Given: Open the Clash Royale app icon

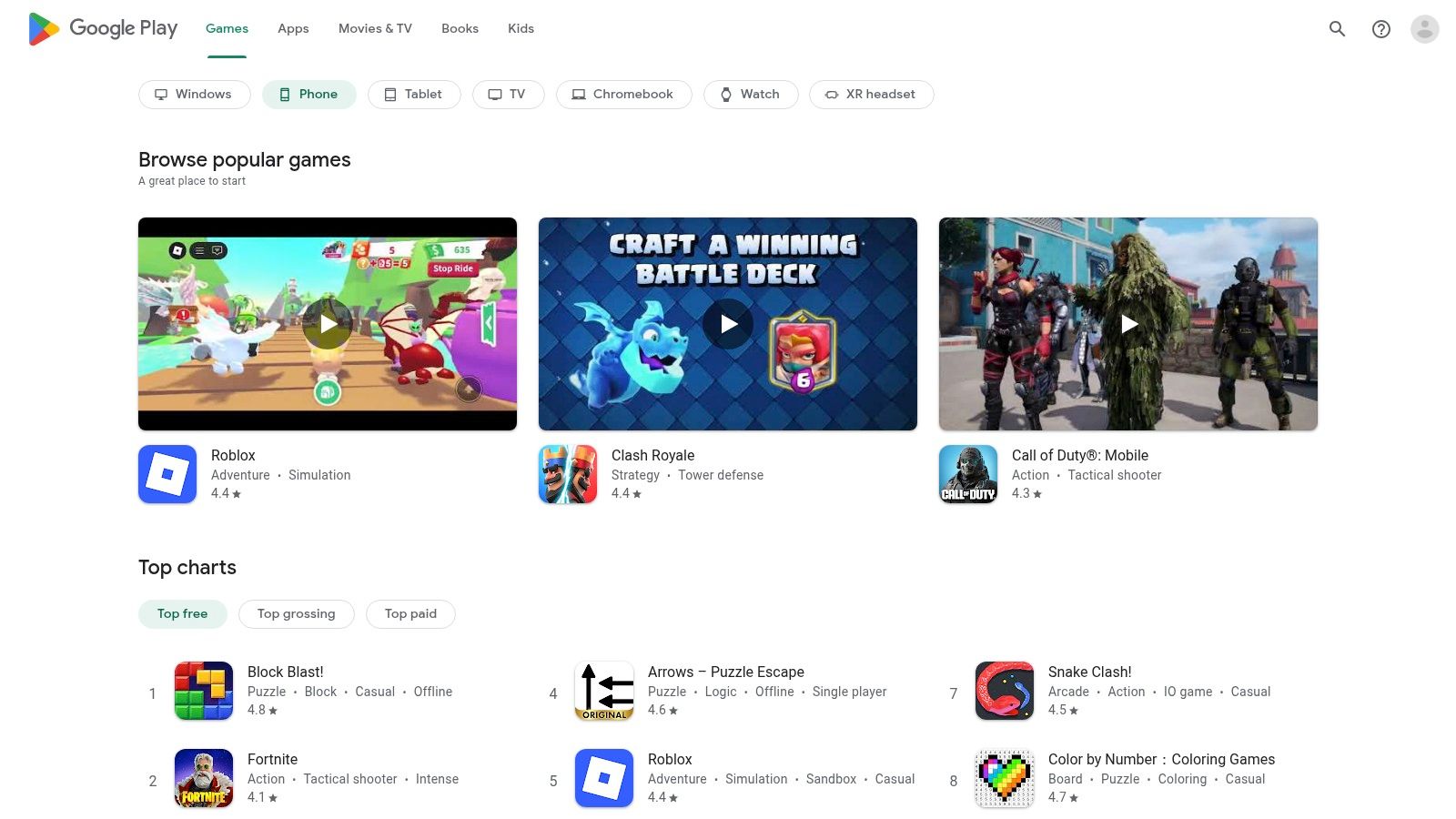Looking at the screenshot, I should (x=567, y=473).
